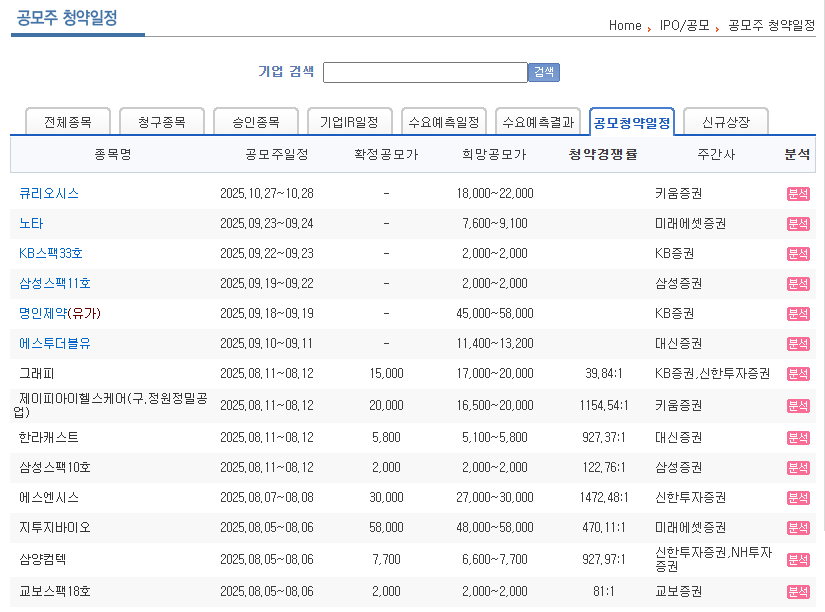
Task: Click the 1472.48:1 competition rate
Action: click(603, 497)
